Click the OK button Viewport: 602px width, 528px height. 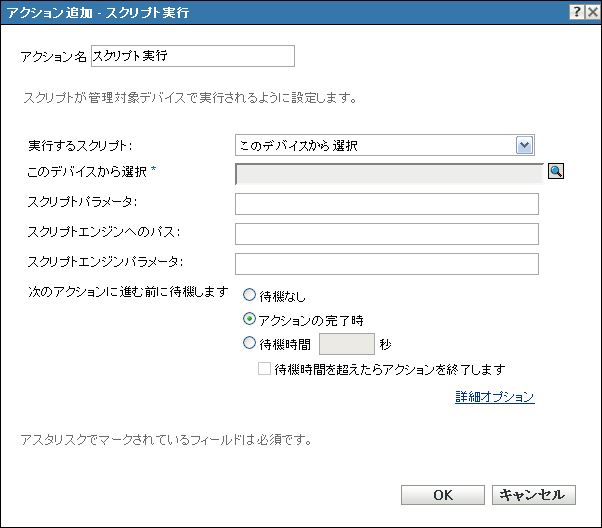(443, 495)
